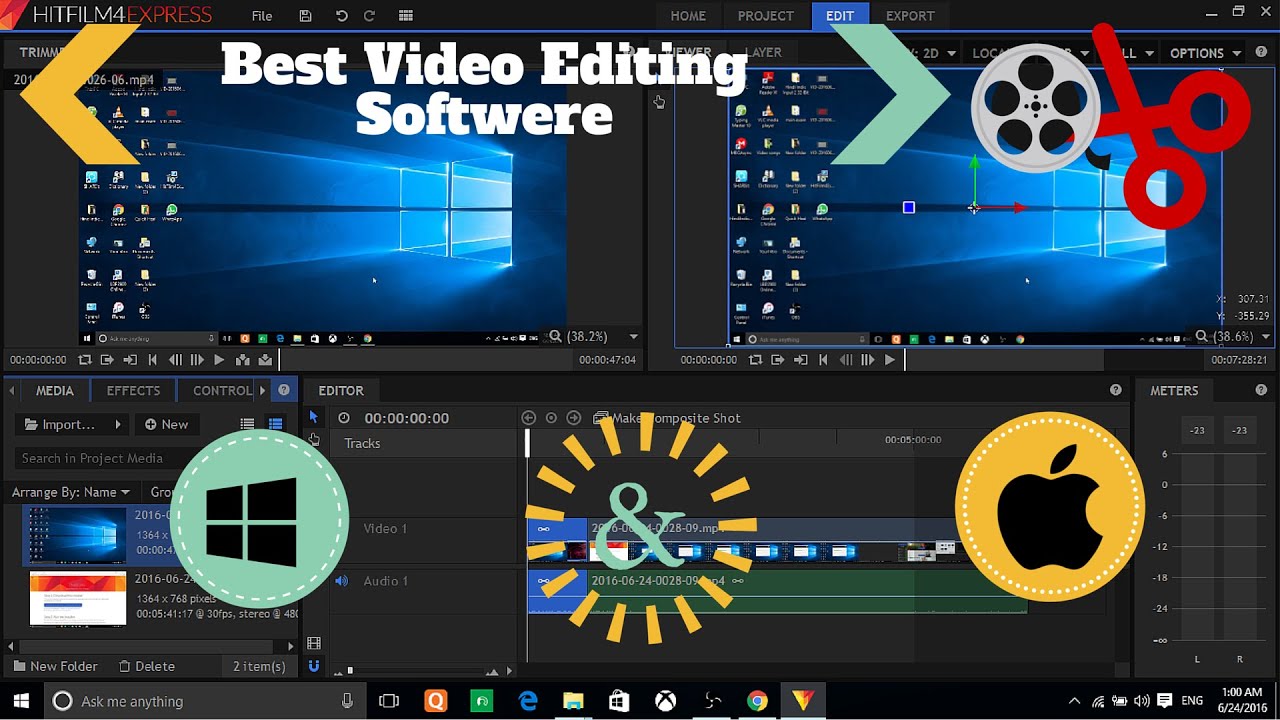Open the Trimmer zoom (38.2%) dropdown
The width and height of the screenshot is (1280, 720).
[x=633, y=337]
